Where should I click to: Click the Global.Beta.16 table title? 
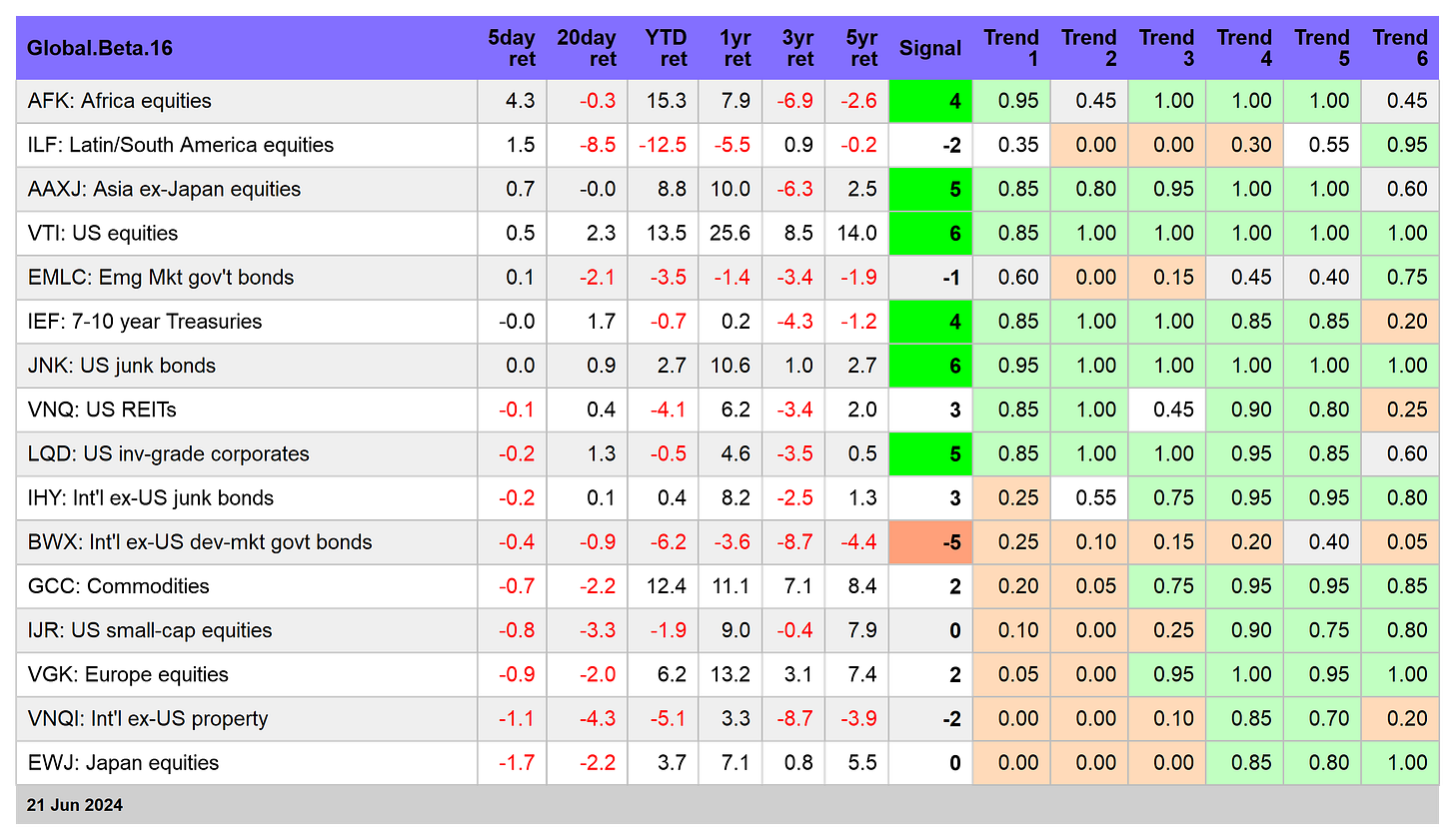[x=100, y=48]
